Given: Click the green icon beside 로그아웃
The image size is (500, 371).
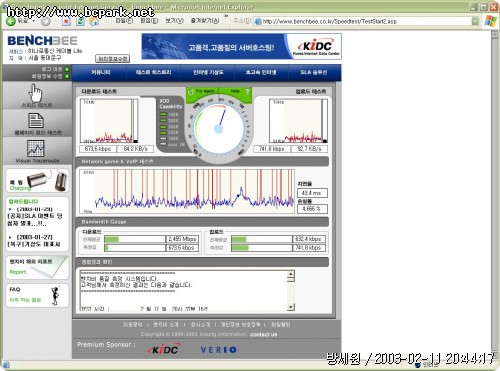Looking at the screenshot, I should (x=67, y=69).
